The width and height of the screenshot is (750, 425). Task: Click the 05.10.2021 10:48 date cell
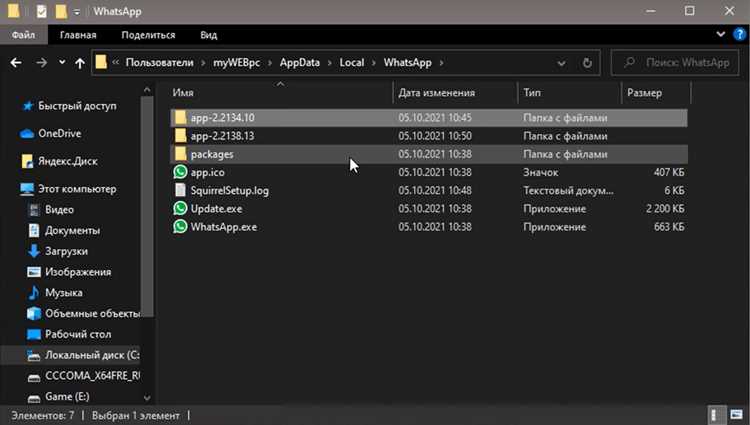pyautogui.click(x=435, y=190)
